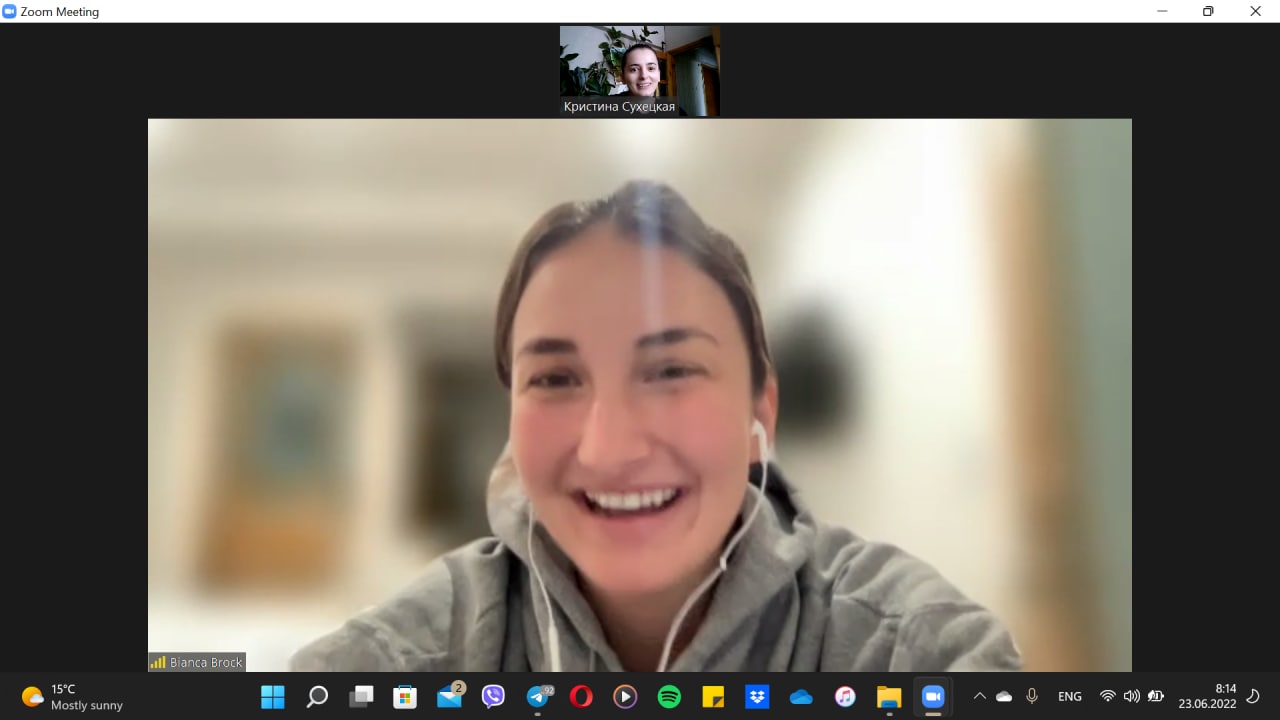The image size is (1280, 720).
Task: Click the Zoom Meeting title bar icon
Action: click(10, 11)
